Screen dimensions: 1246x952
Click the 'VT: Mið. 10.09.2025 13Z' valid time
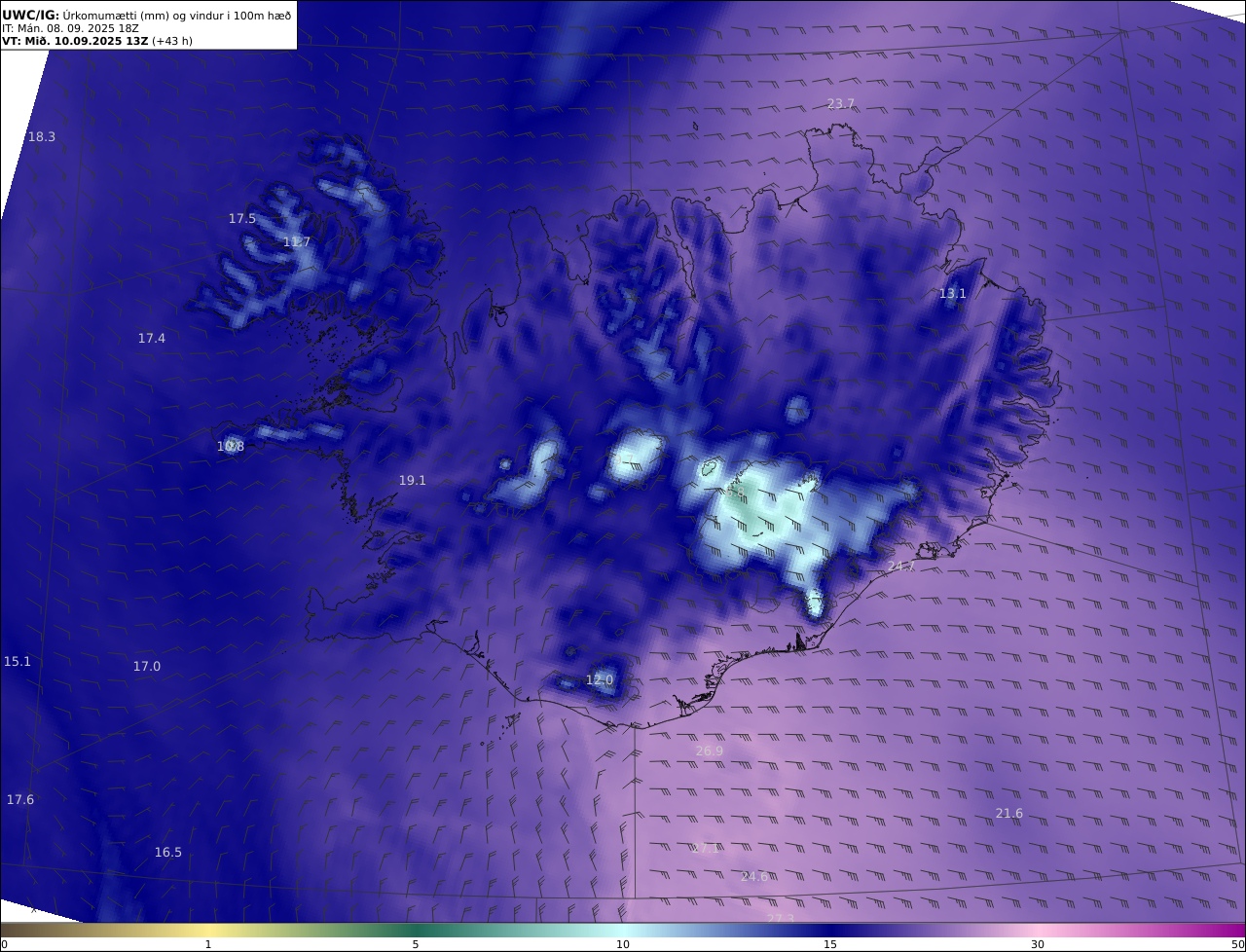click(75, 41)
